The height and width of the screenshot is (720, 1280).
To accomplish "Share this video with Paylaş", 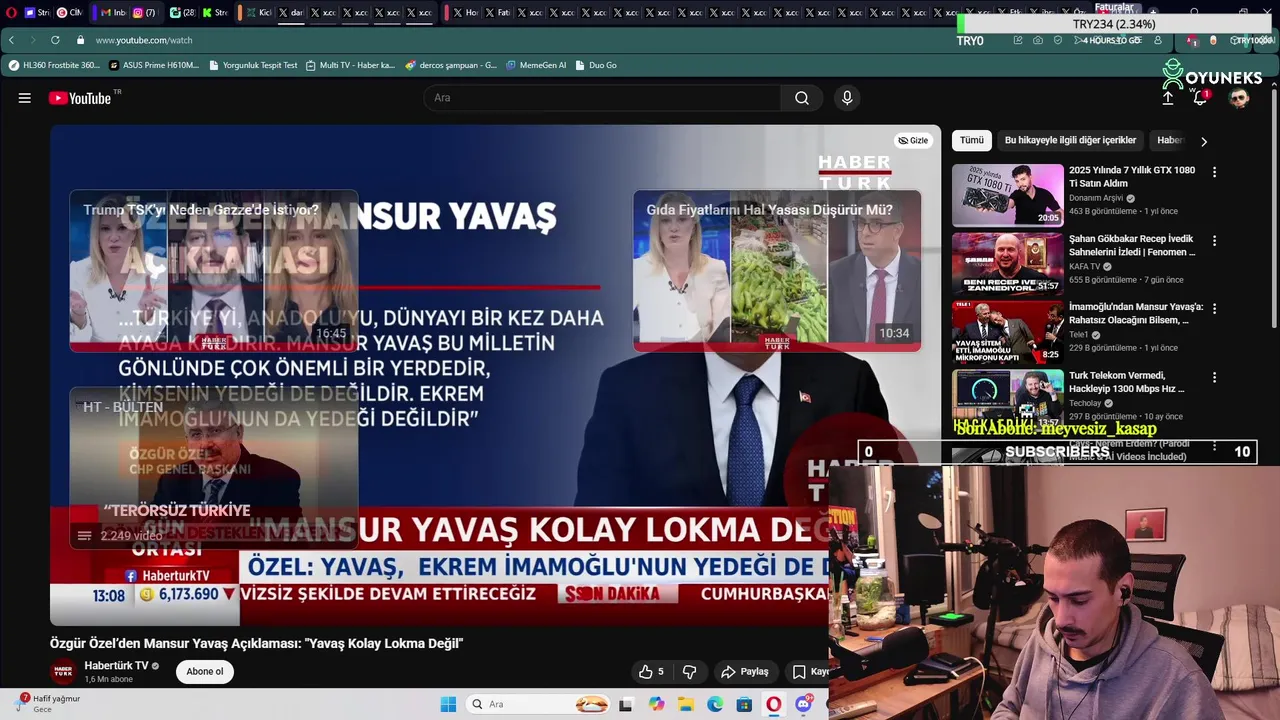I will click(x=745, y=672).
